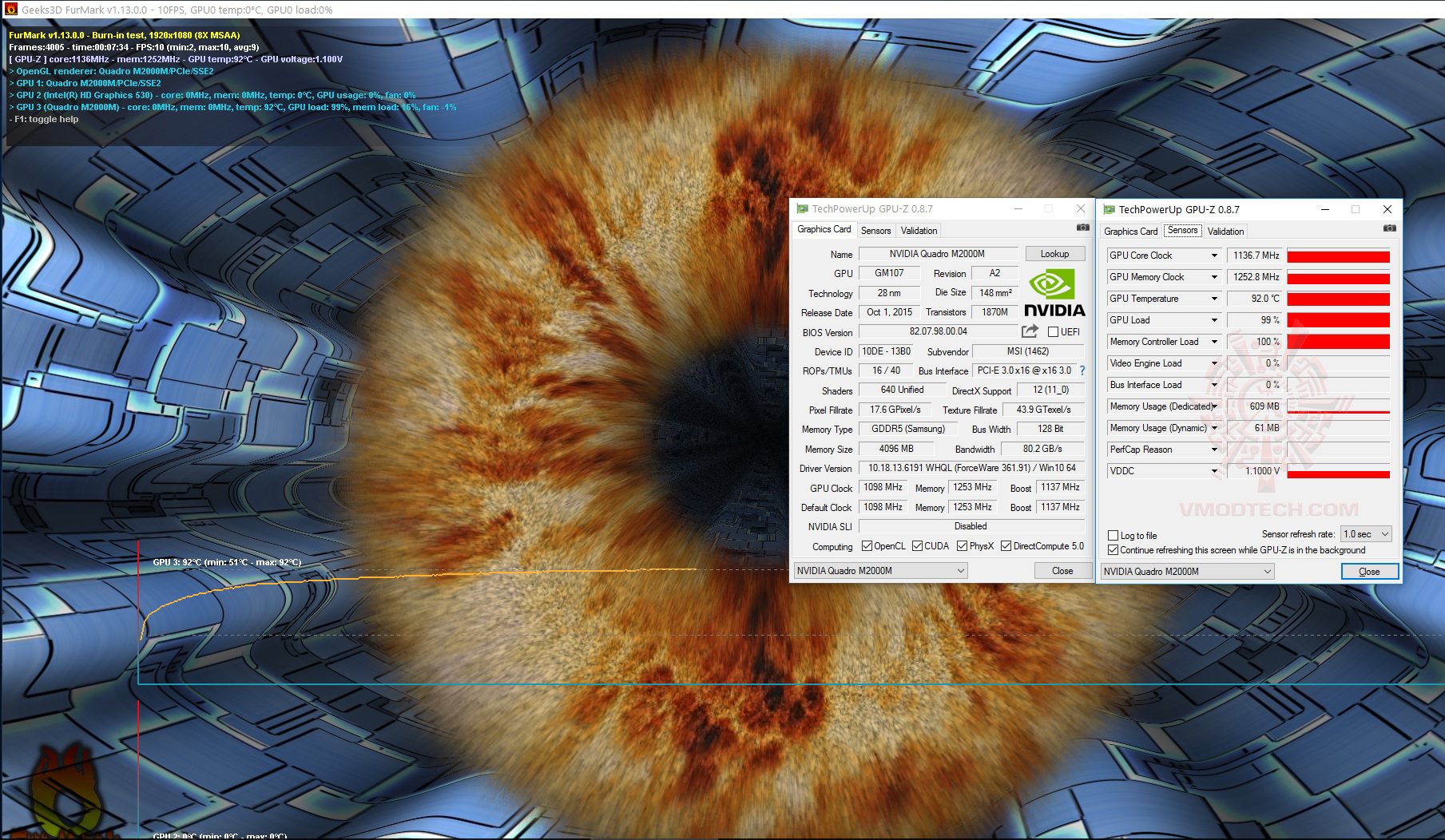The width and height of the screenshot is (1445, 840).
Task: Click the Lookup button
Action: pyautogui.click(x=1054, y=254)
